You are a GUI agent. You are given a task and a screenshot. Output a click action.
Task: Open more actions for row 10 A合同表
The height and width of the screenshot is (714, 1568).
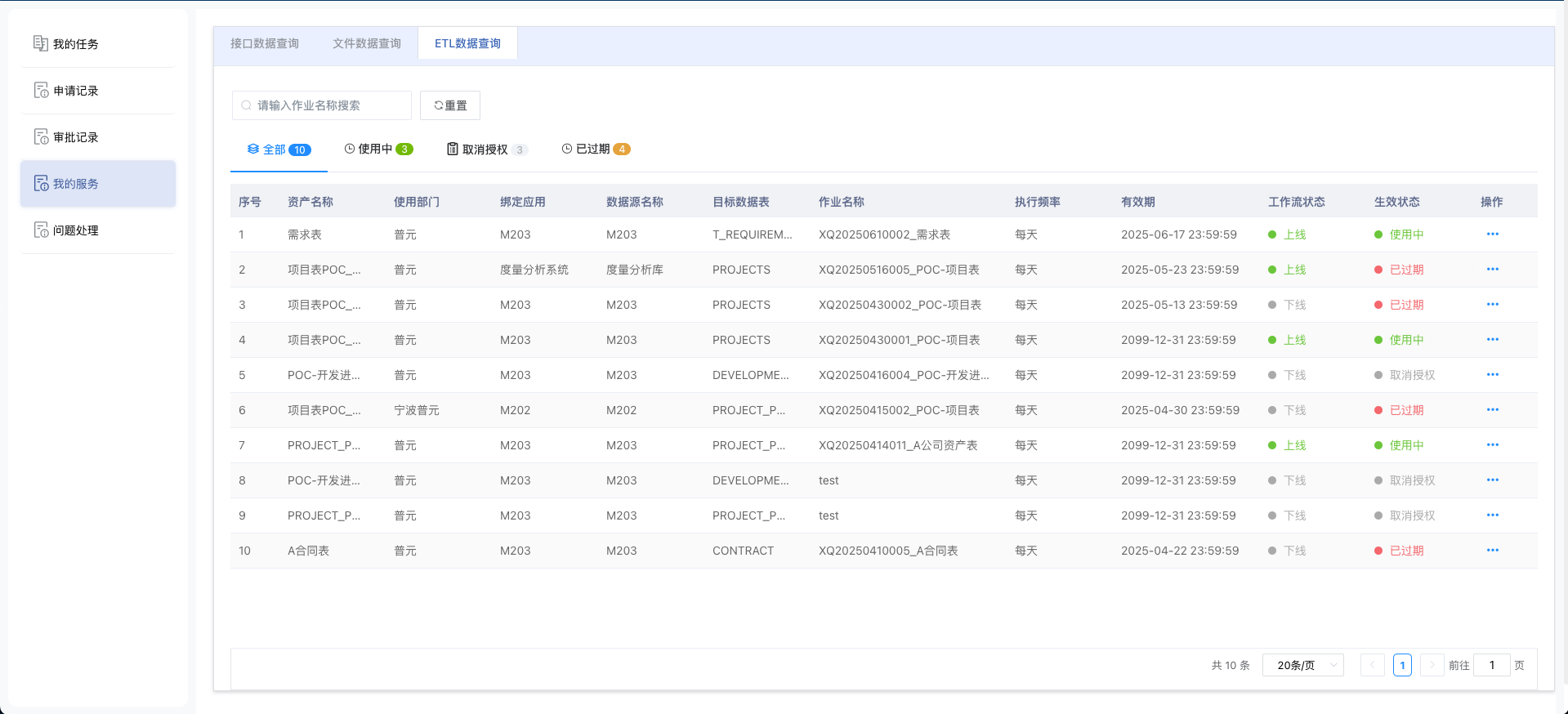(x=1492, y=551)
